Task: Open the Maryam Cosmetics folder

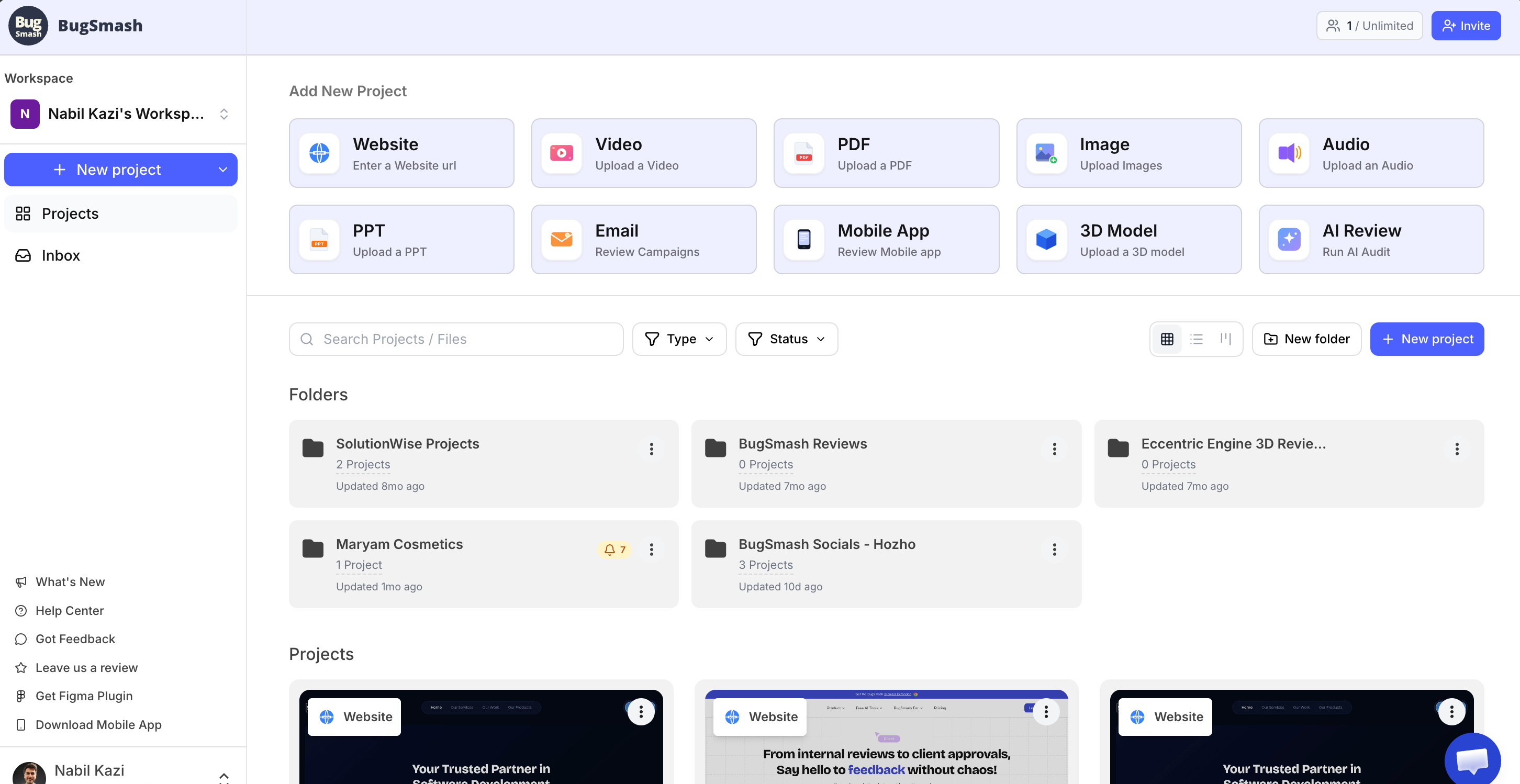Action: pos(484,564)
